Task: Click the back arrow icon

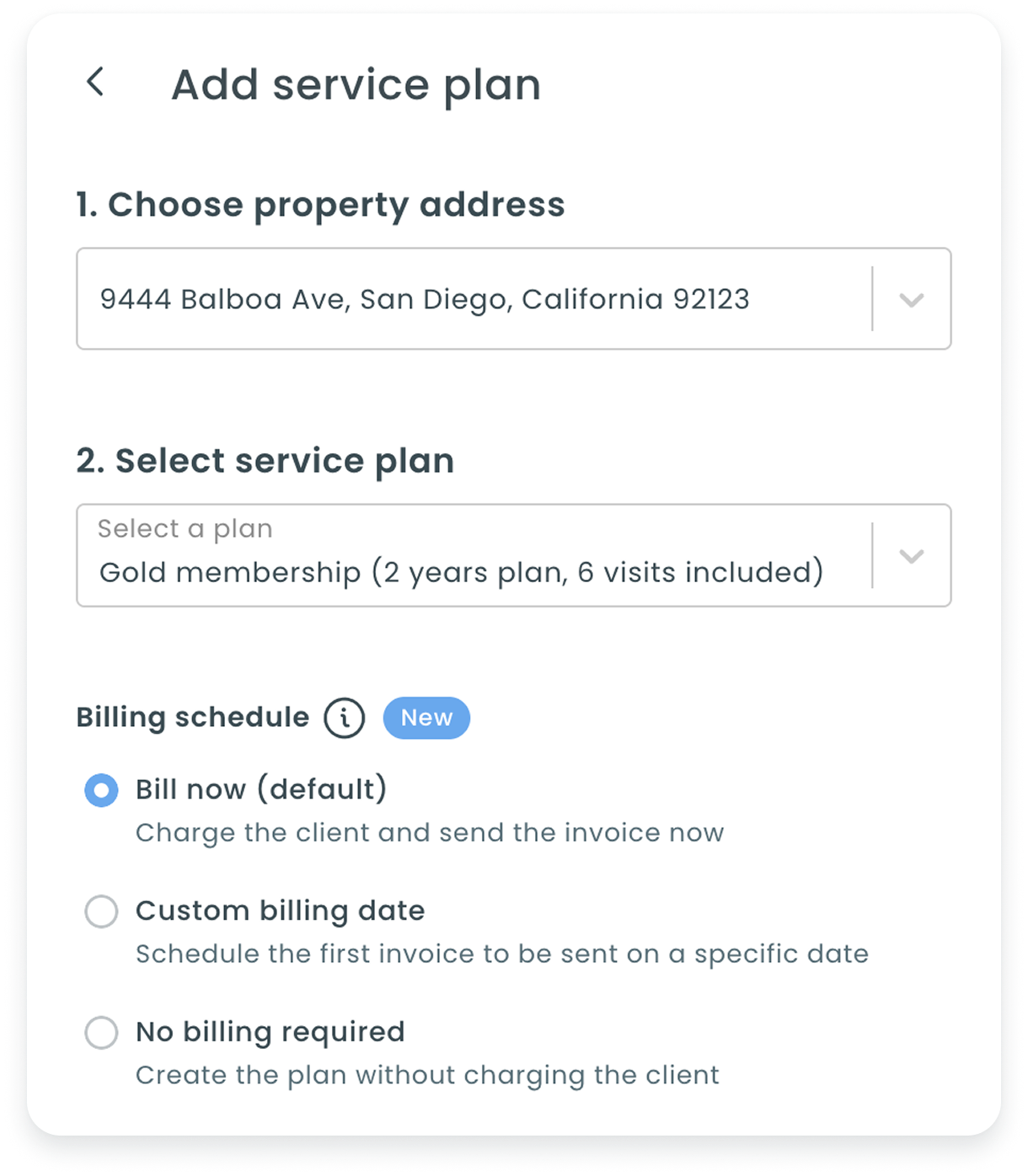Action: (x=96, y=83)
